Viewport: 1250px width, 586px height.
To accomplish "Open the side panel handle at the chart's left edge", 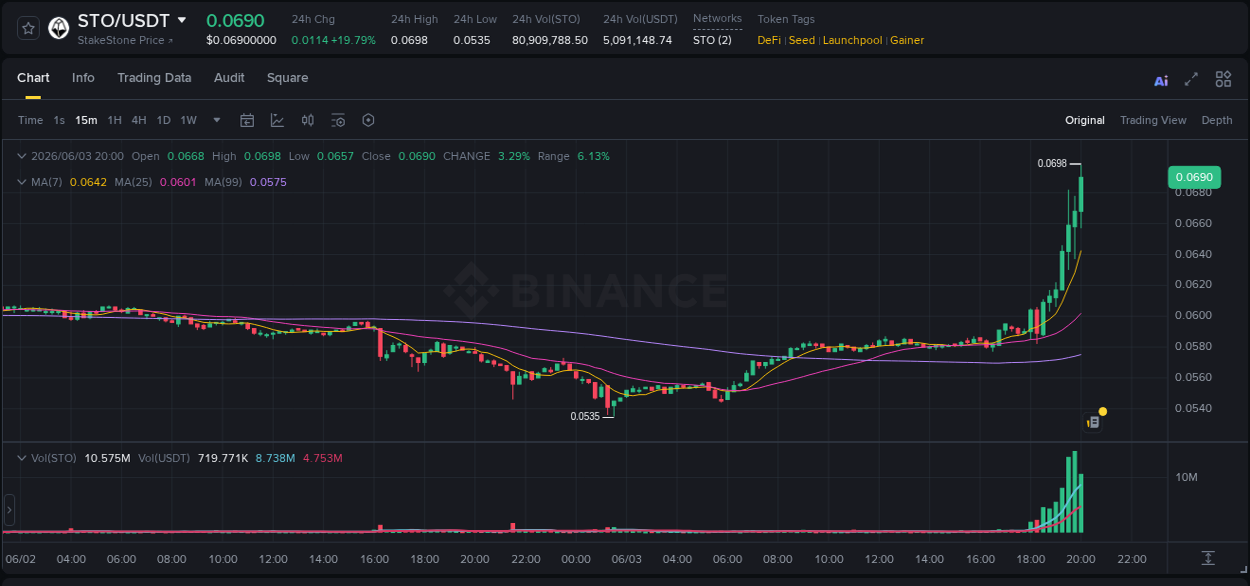I will [9, 510].
